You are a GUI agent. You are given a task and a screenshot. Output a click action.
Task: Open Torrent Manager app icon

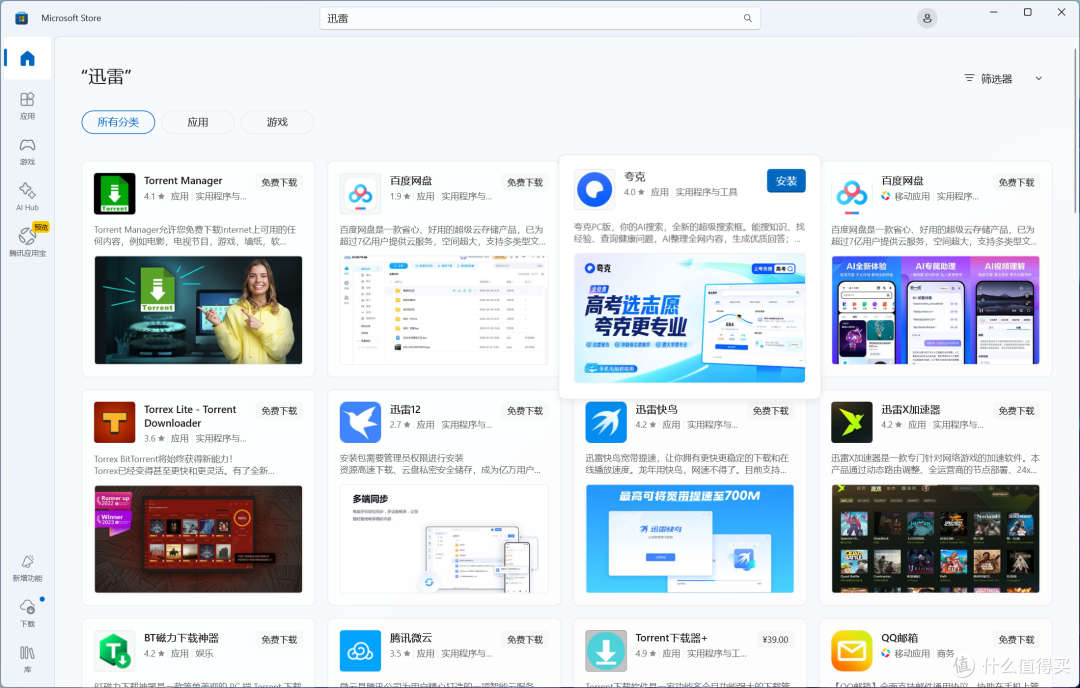tap(114, 194)
